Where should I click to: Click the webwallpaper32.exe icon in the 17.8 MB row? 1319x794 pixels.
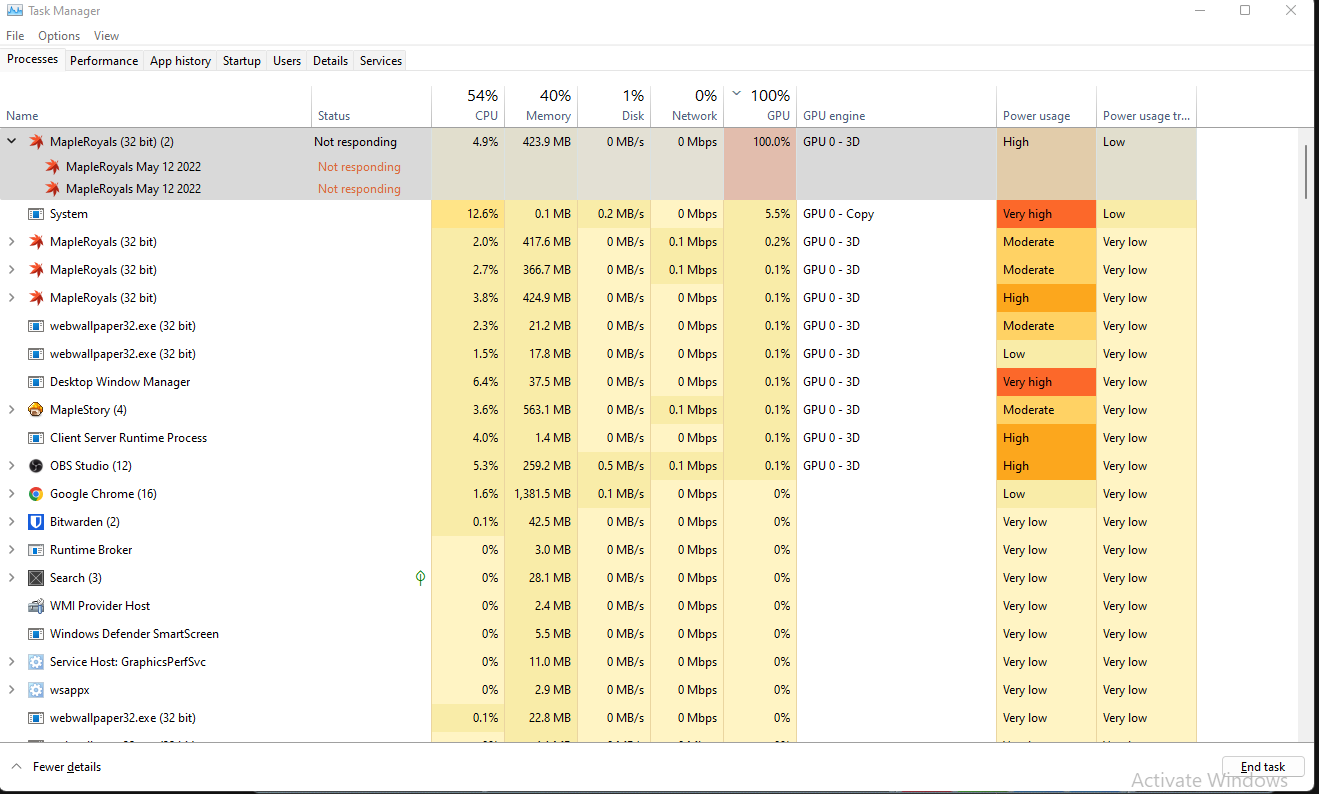pos(36,354)
